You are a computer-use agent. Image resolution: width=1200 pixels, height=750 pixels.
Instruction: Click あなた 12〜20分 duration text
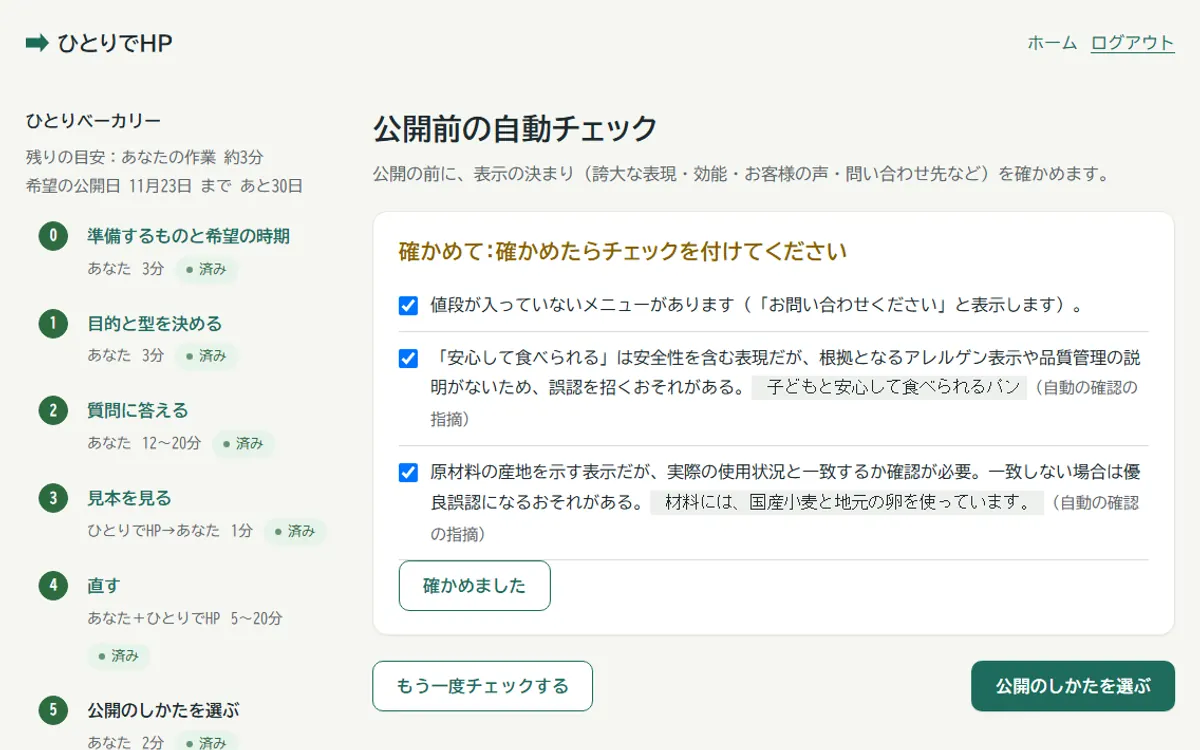click(x=144, y=443)
